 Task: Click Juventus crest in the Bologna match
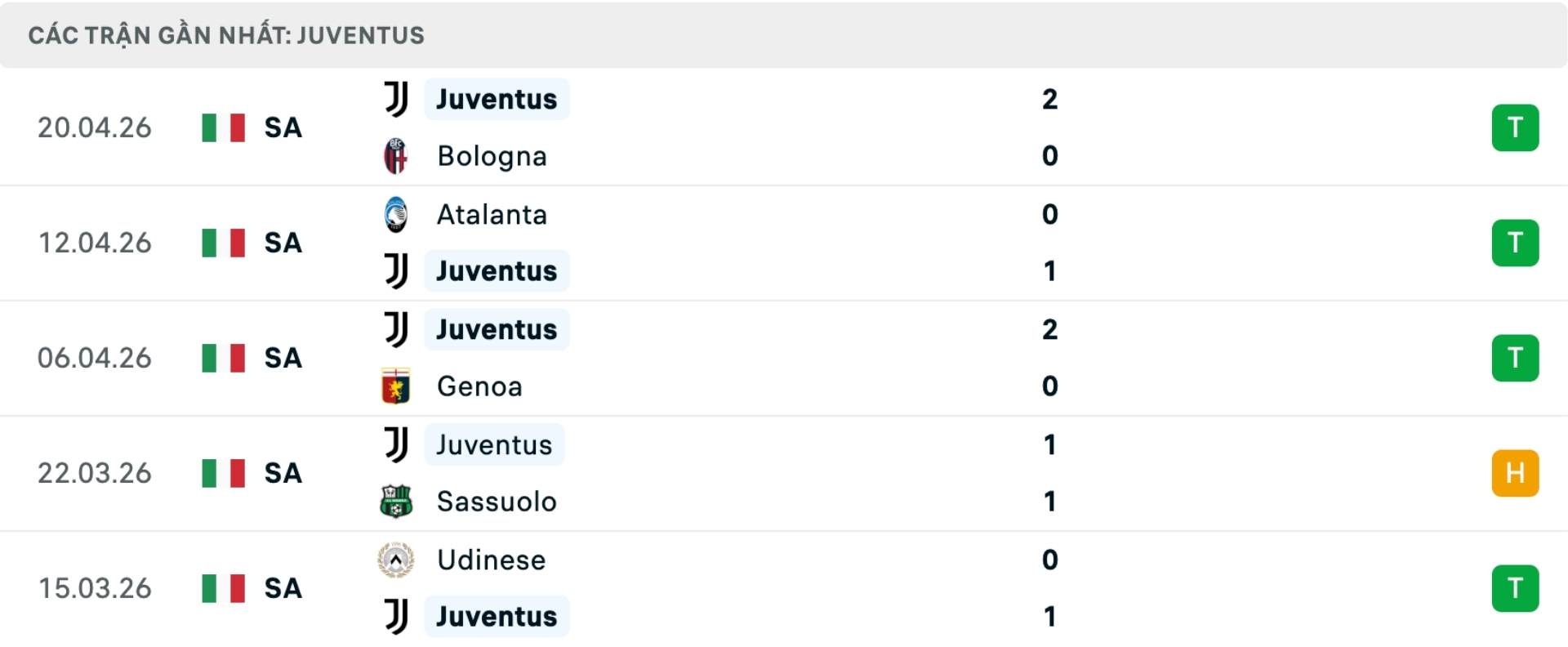(x=396, y=99)
